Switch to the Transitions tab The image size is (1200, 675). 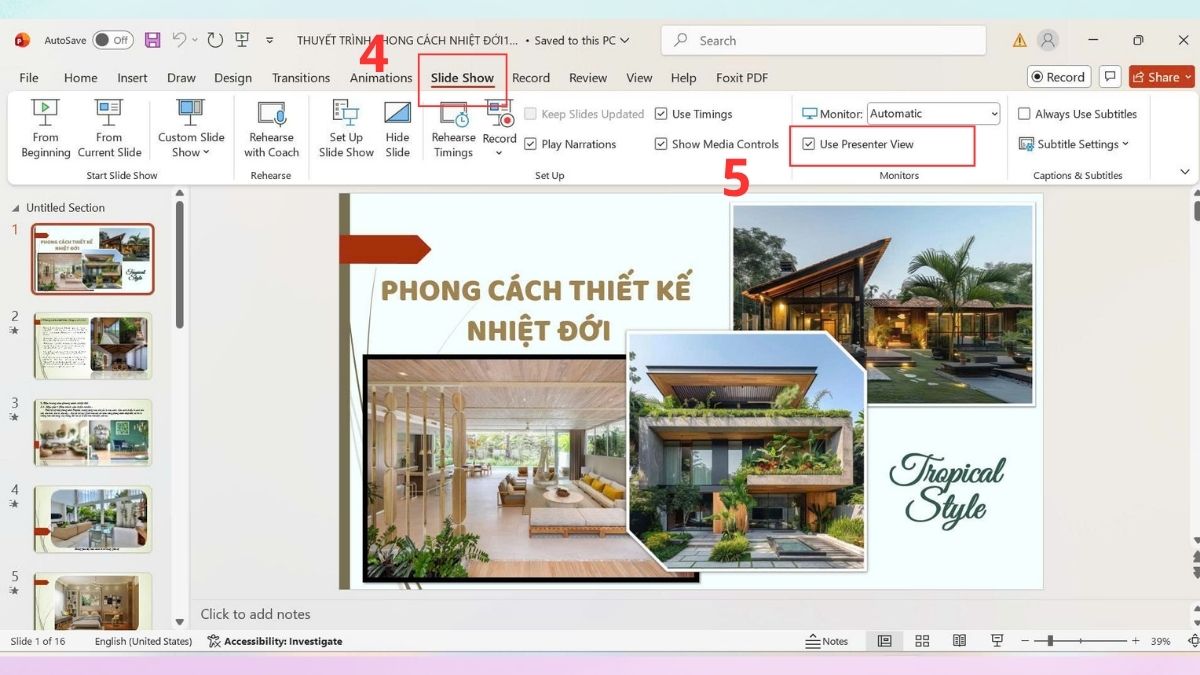pyautogui.click(x=301, y=77)
